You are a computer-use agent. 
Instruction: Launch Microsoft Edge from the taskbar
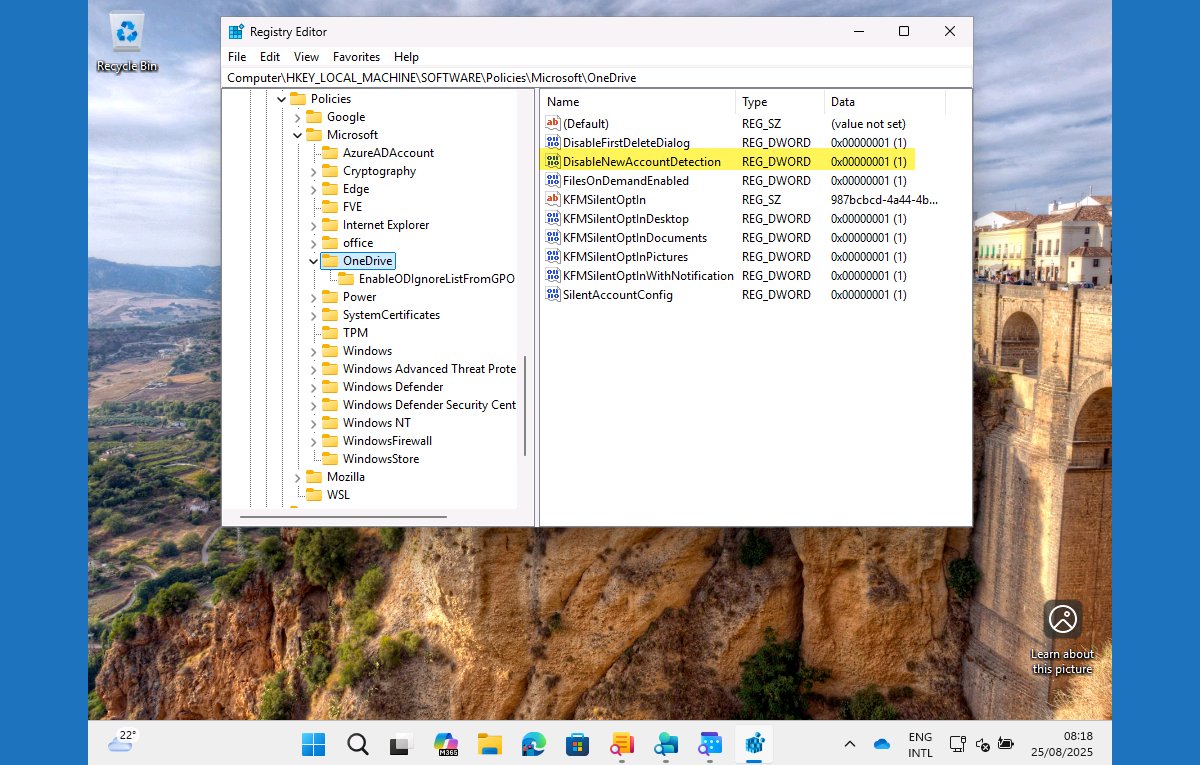[x=533, y=744]
